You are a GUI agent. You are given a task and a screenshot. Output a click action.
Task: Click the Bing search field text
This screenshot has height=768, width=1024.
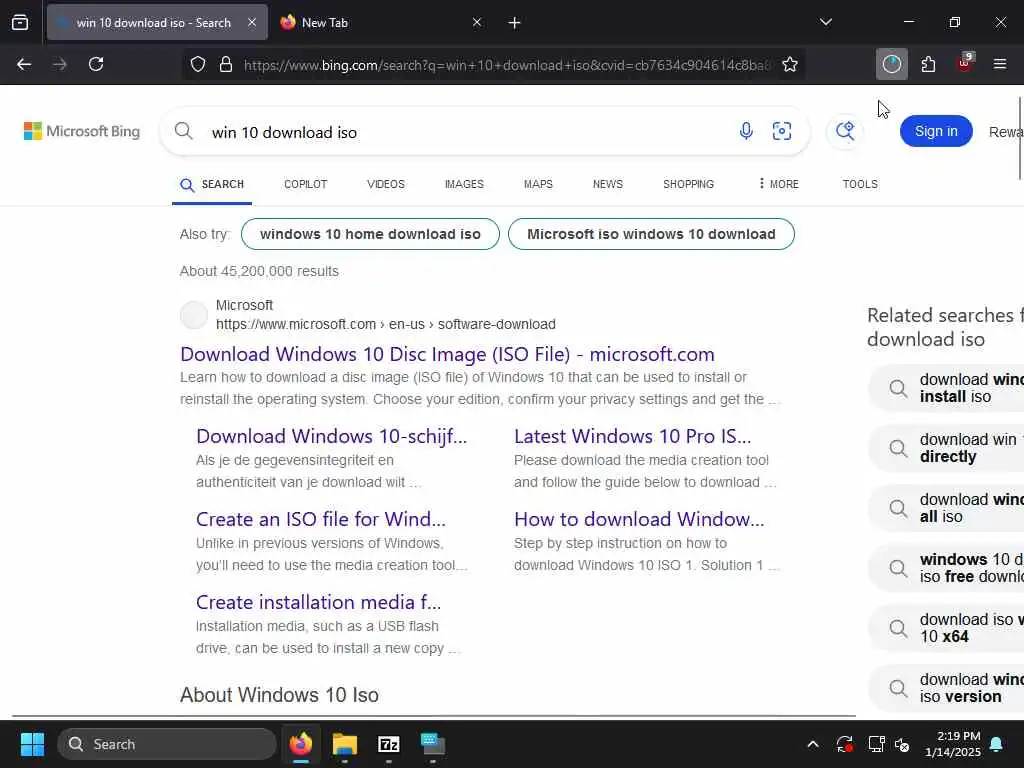pos(284,133)
